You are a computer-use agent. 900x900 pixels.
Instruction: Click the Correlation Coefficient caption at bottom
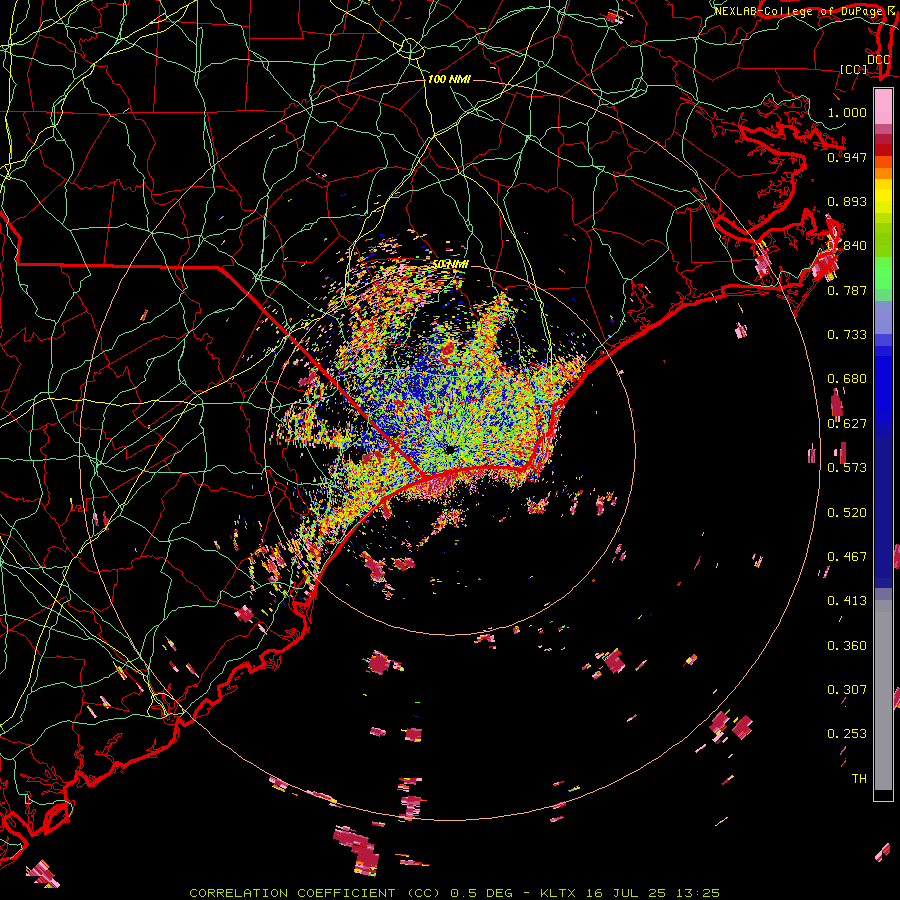(x=454, y=893)
